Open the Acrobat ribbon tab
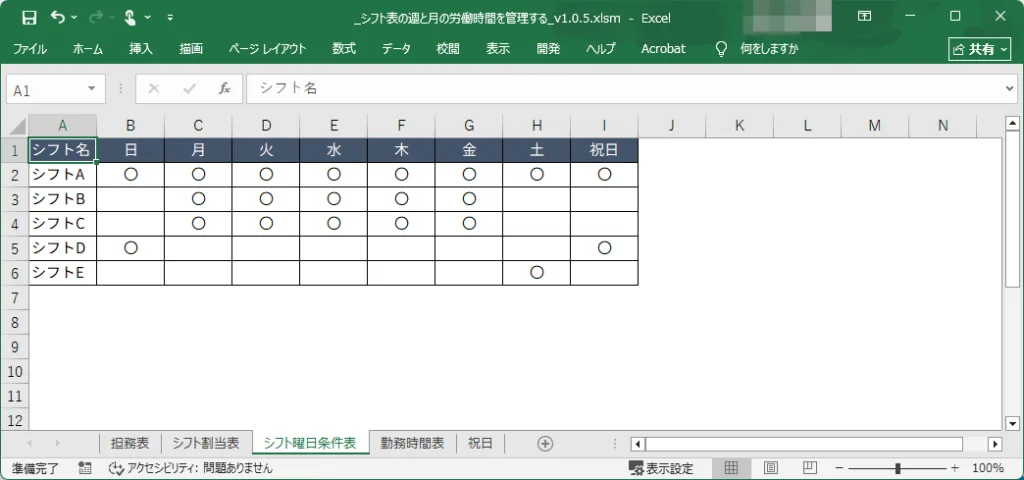 coord(664,49)
